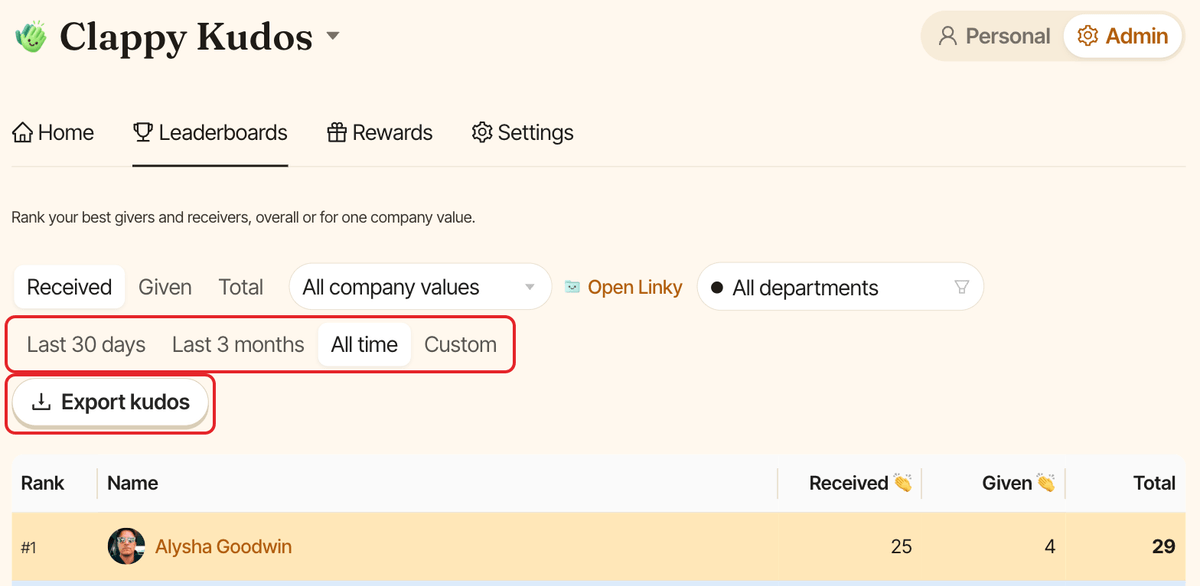Image resolution: width=1200 pixels, height=586 pixels.
Task: Click Alysha Goodwin's received value 25
Action: [901, 547]
